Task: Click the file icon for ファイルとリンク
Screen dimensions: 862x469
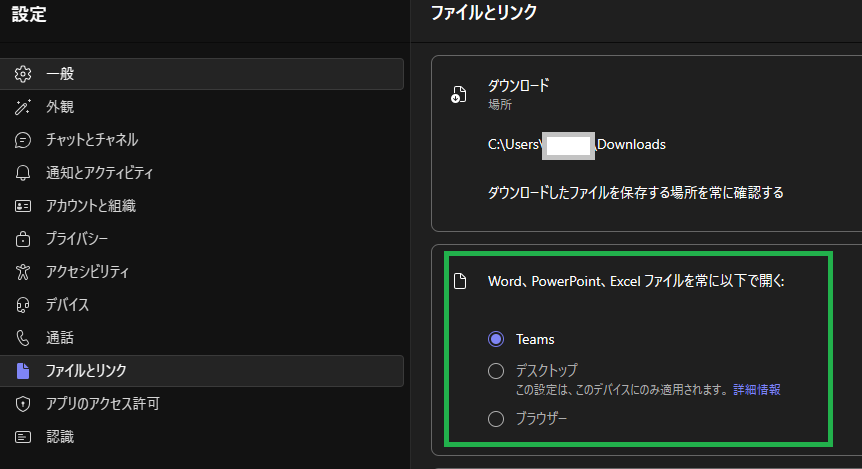Action: tap(23, 371)
